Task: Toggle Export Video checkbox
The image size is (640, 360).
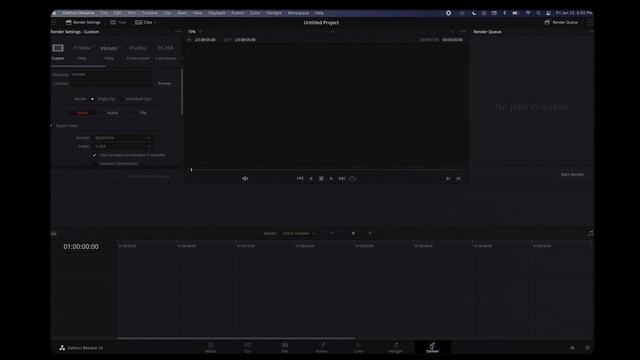Action: click(52, 126)
